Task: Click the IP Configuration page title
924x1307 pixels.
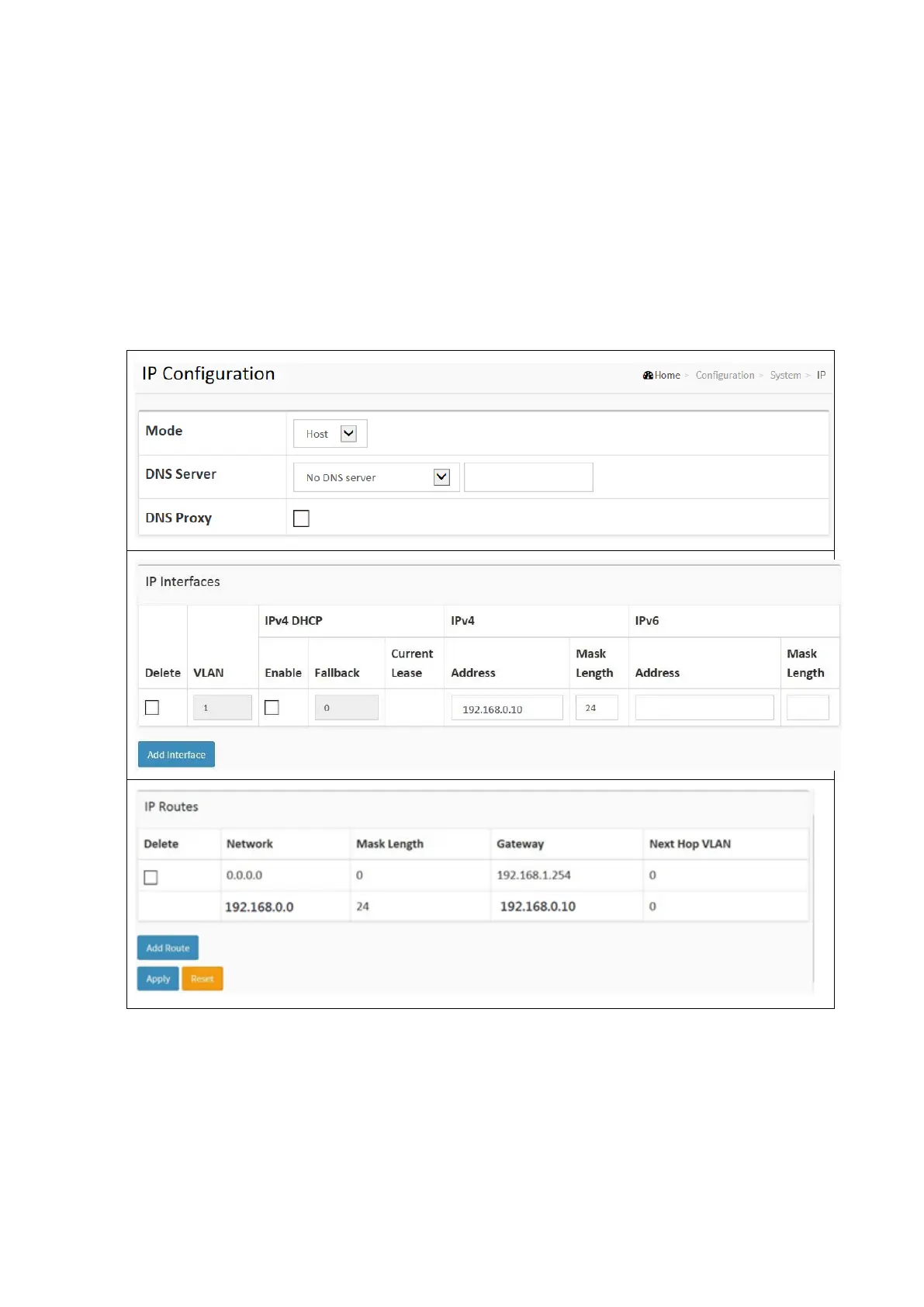Action: (x=208, y=373)
